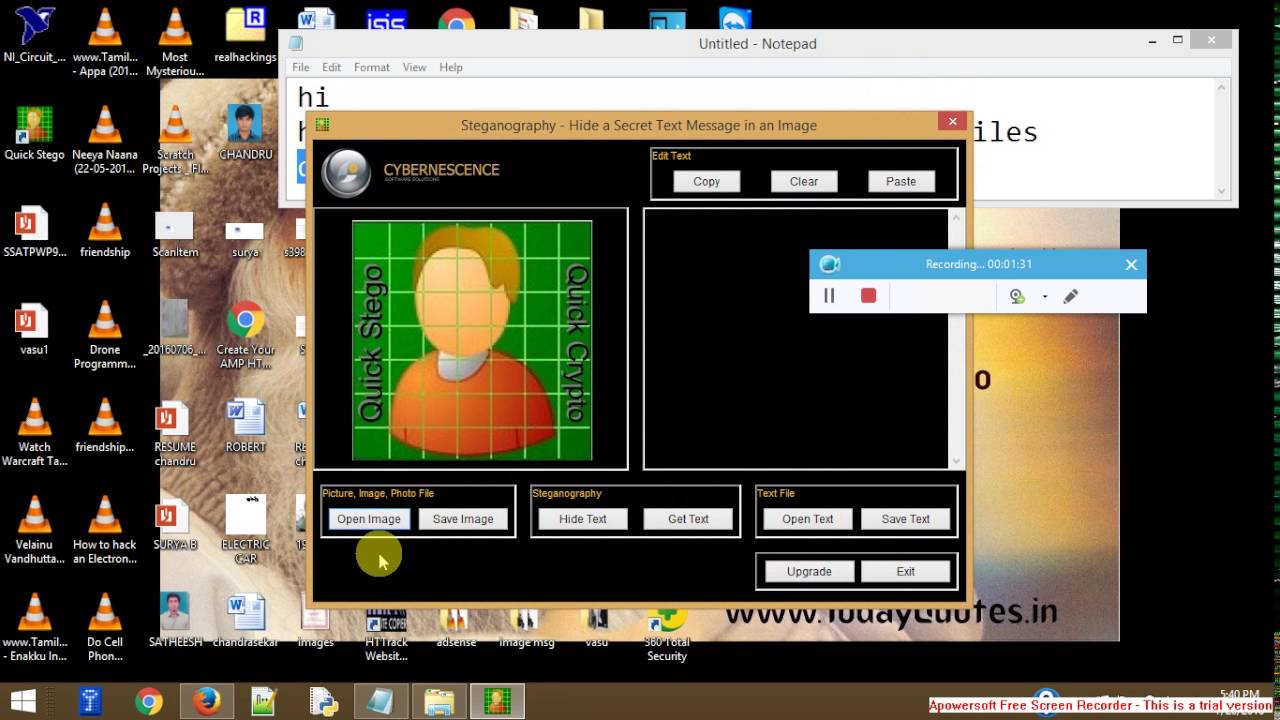This screenshot has height=720, width=1280.
Task: Select the vasu1 desktop document icon
Action: tap(34, 328)
